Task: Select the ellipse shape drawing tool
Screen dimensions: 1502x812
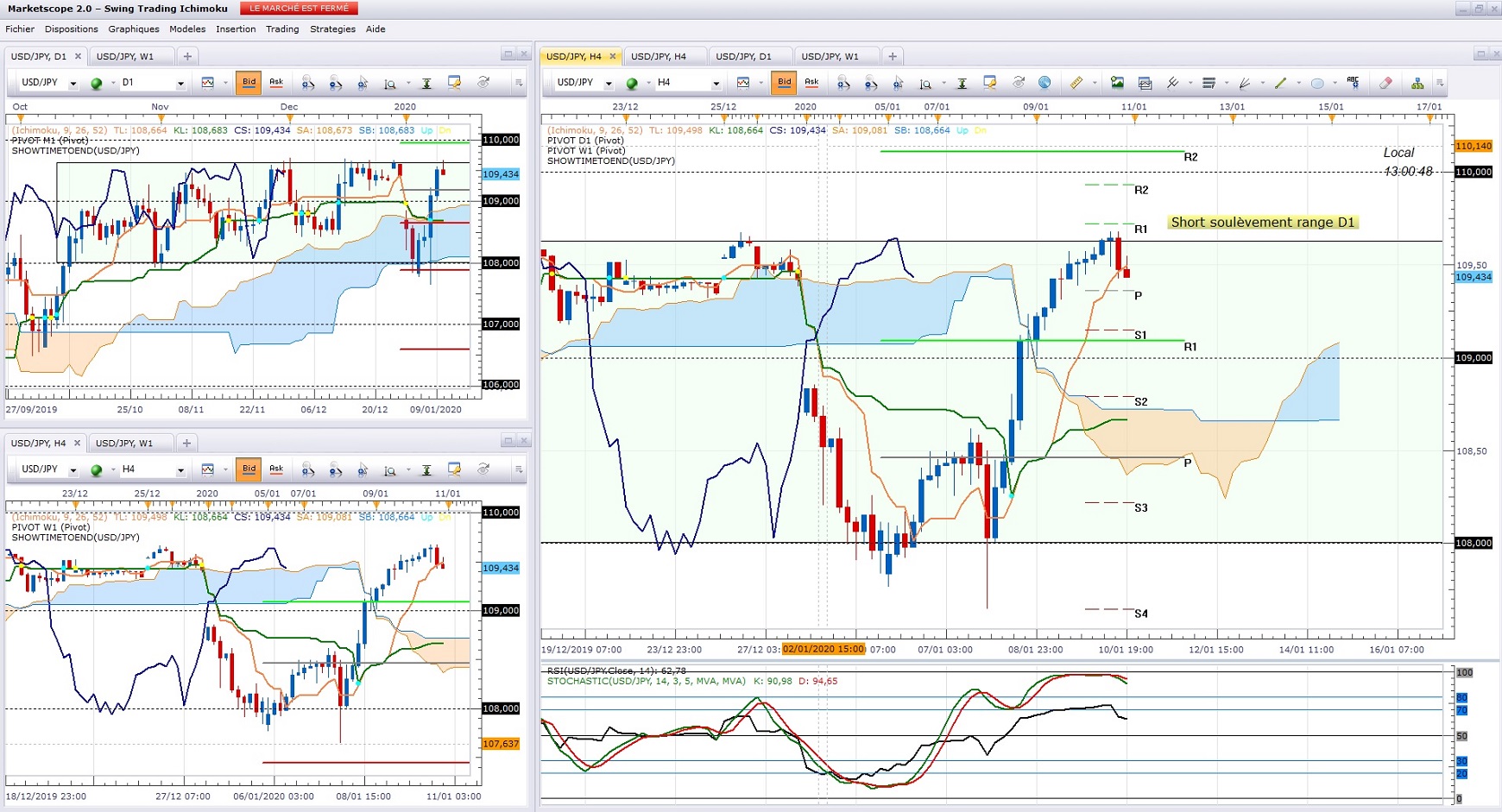Action: [x=1317, y=83]
